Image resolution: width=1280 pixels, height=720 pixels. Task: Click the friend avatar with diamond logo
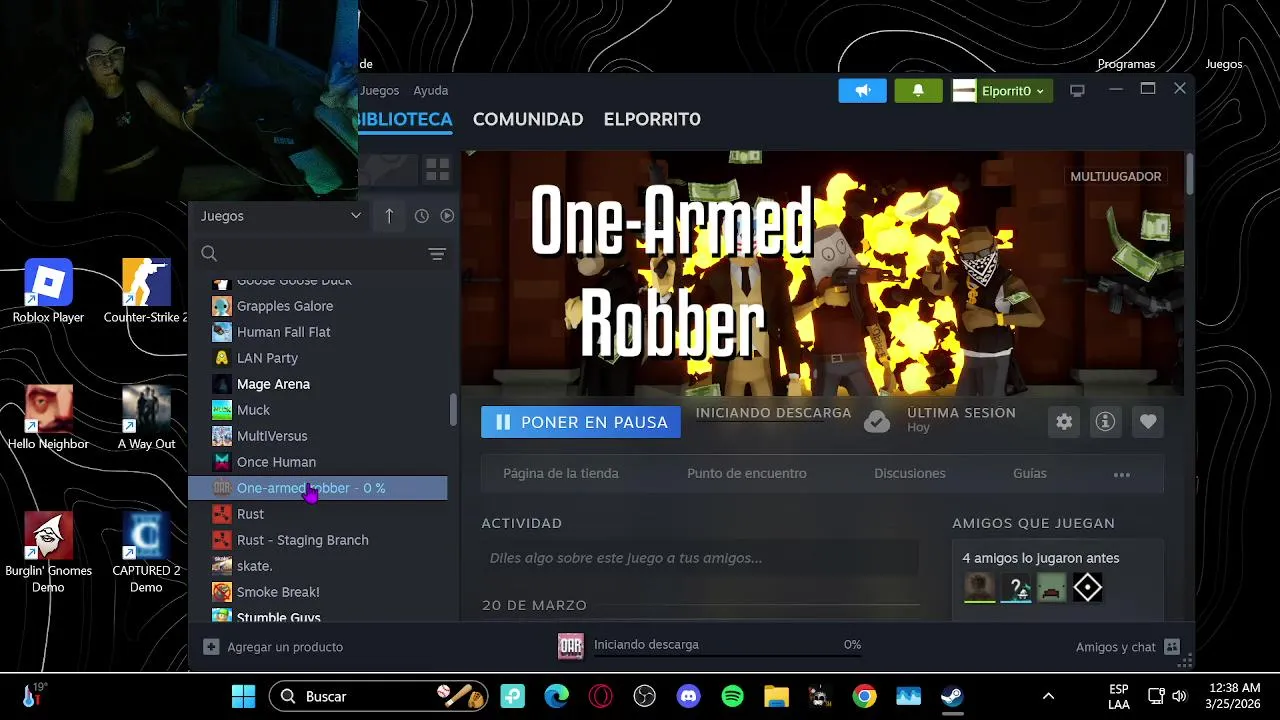(x=1087, y=588)
